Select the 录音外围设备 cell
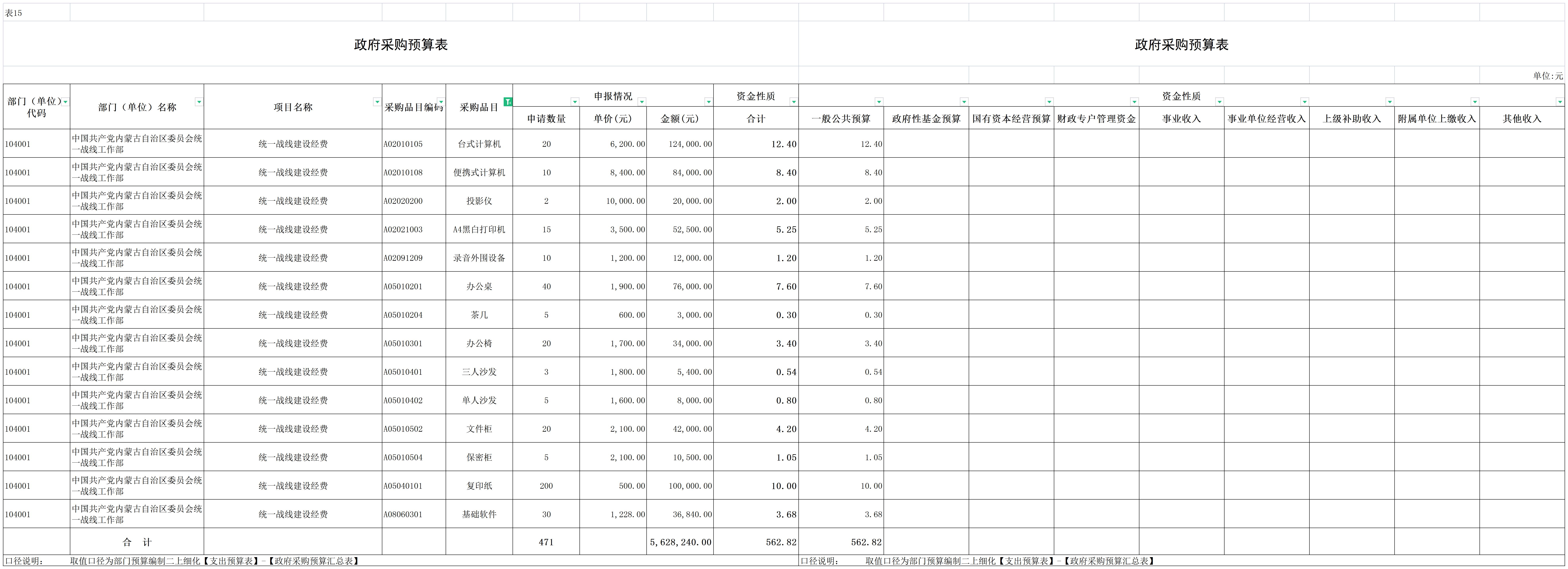 [x=479, y=257]
